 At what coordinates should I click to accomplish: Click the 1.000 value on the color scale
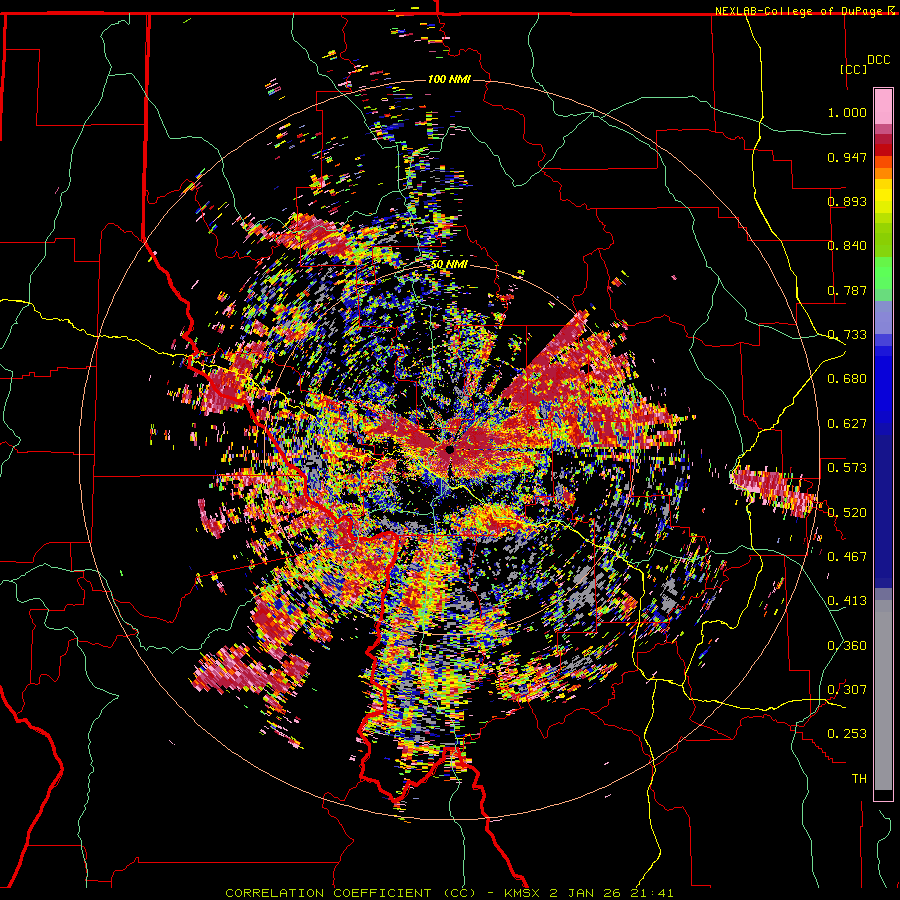click(847, 112)
